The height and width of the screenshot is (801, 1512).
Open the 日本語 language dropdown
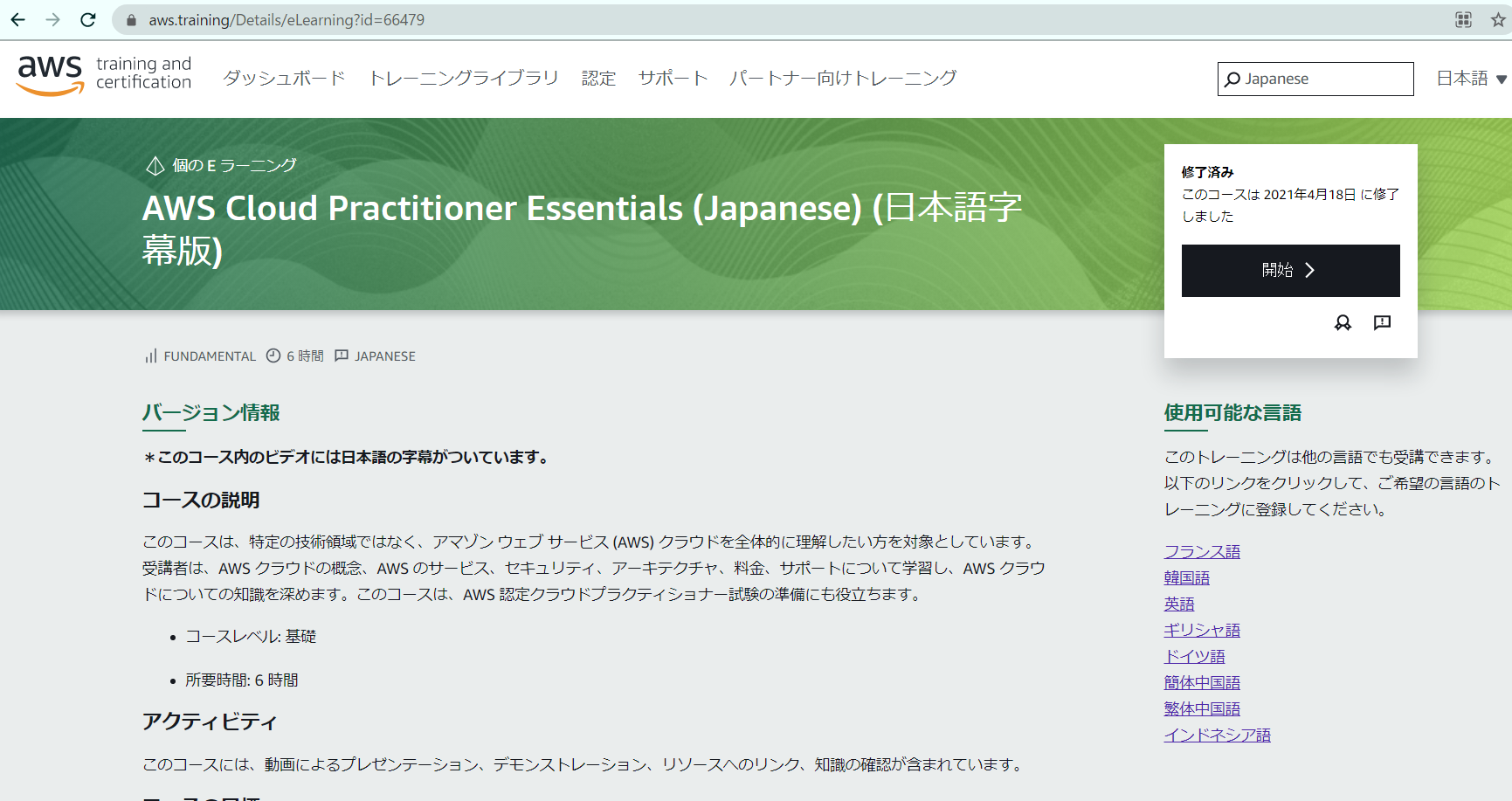tap(1472, 79)
